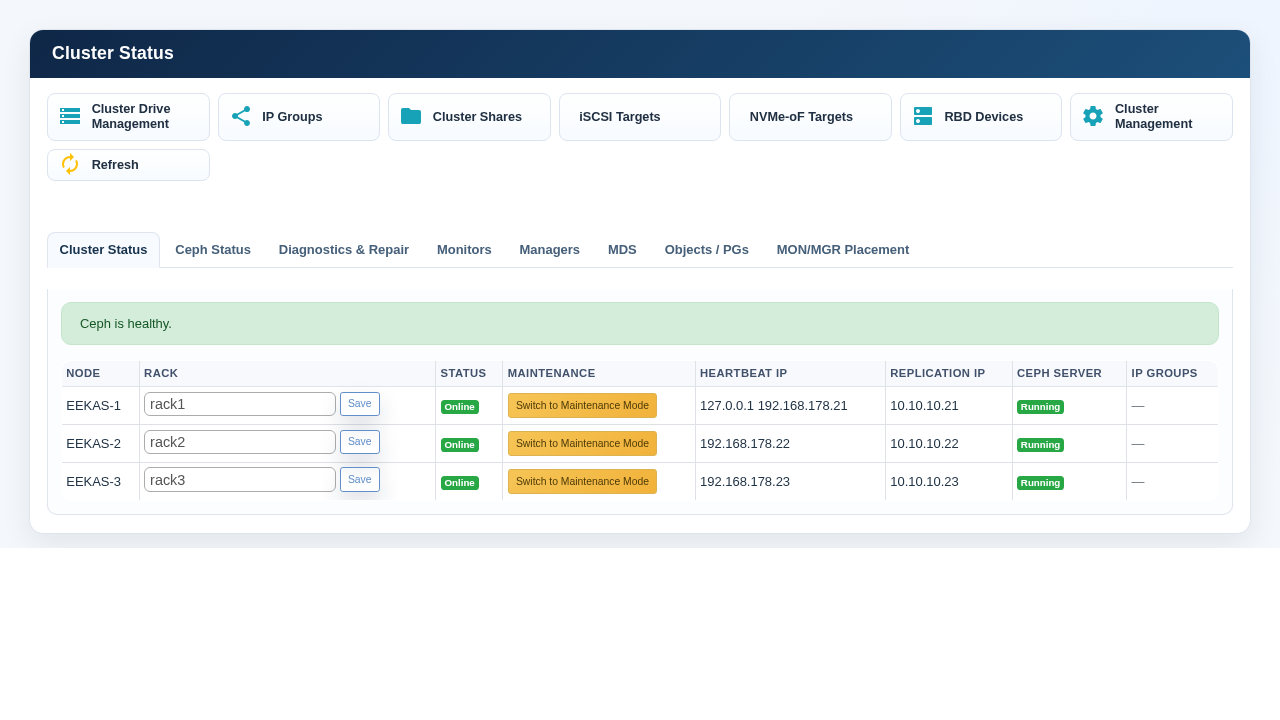1280x720 pixels.
Task: Click the RBD Devices server icon
Action: coord(923,116)
